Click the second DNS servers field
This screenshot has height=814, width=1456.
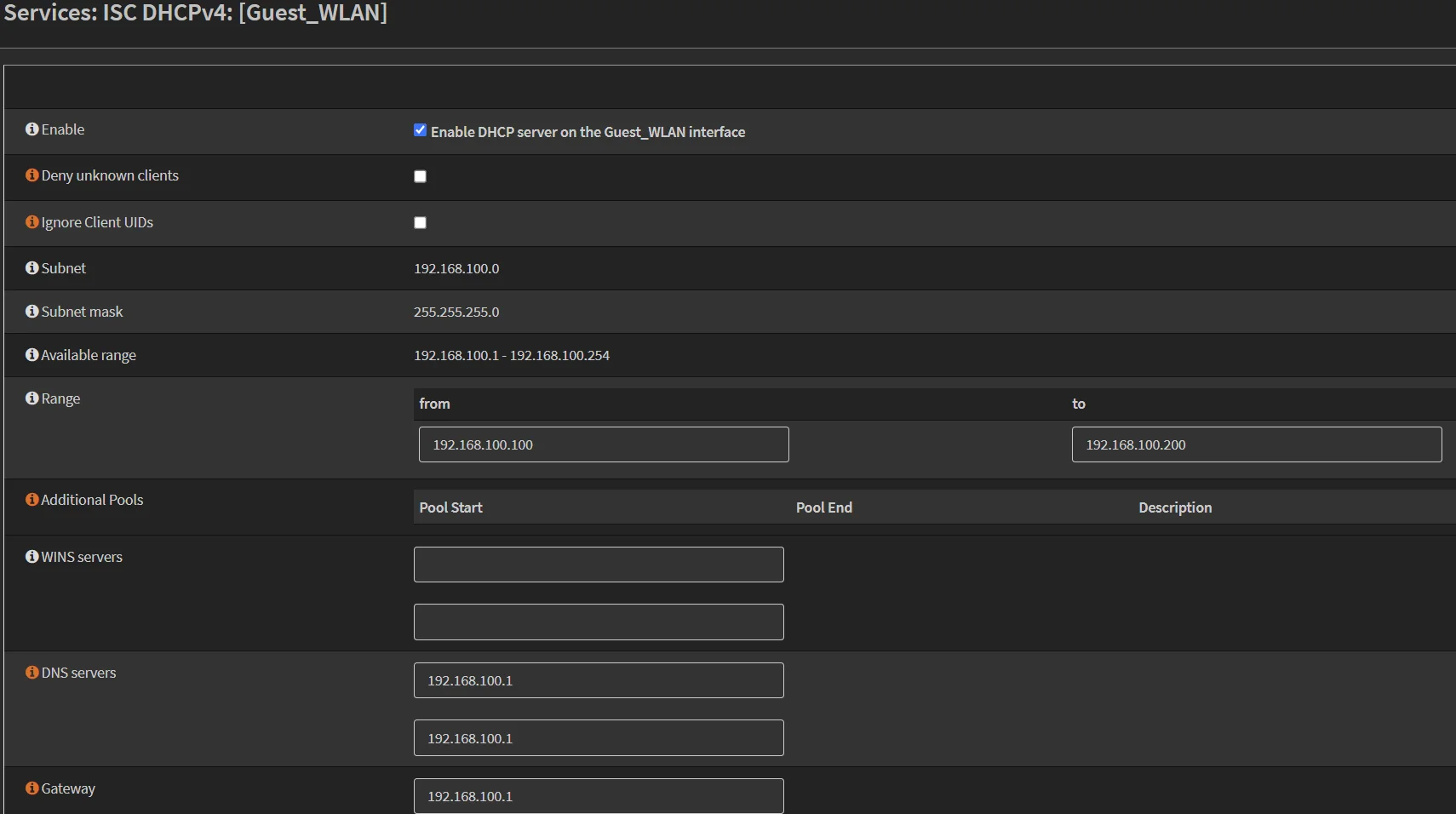[599, 738]
